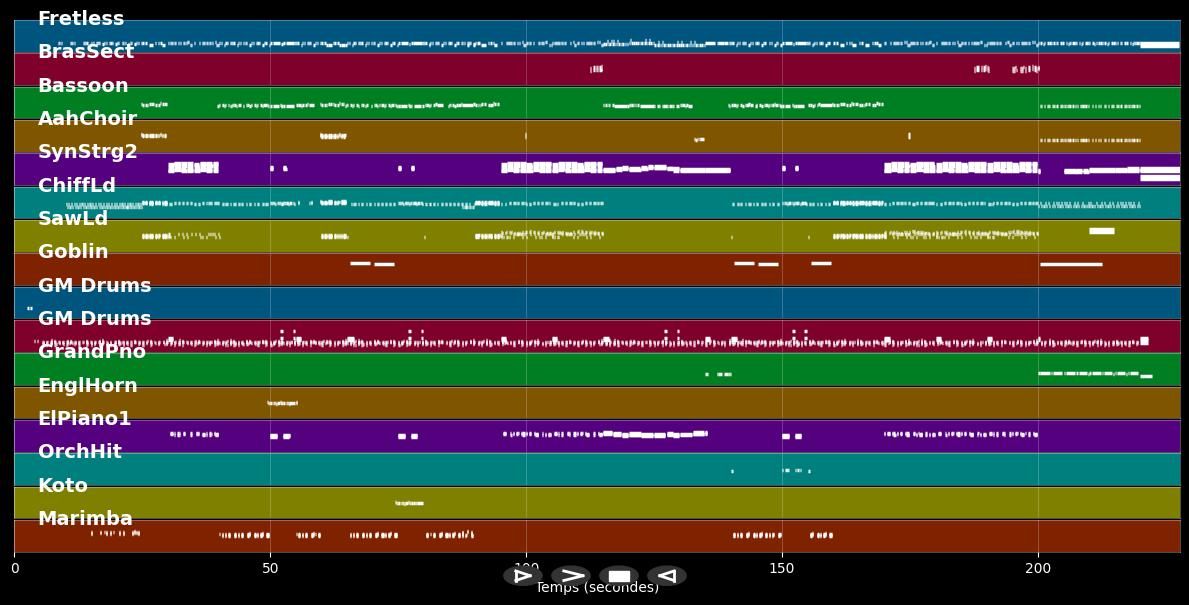Stop playback using the stop icon

618,576
